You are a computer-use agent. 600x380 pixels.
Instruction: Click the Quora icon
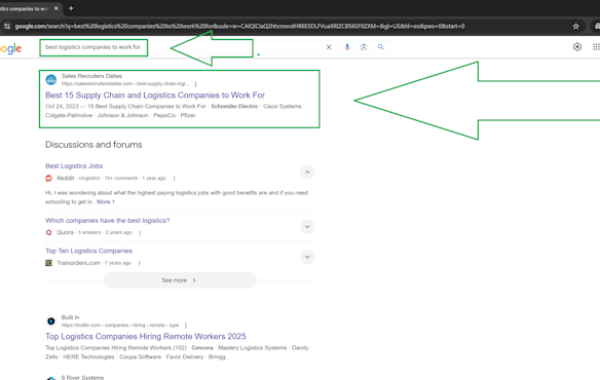point(49,232)
